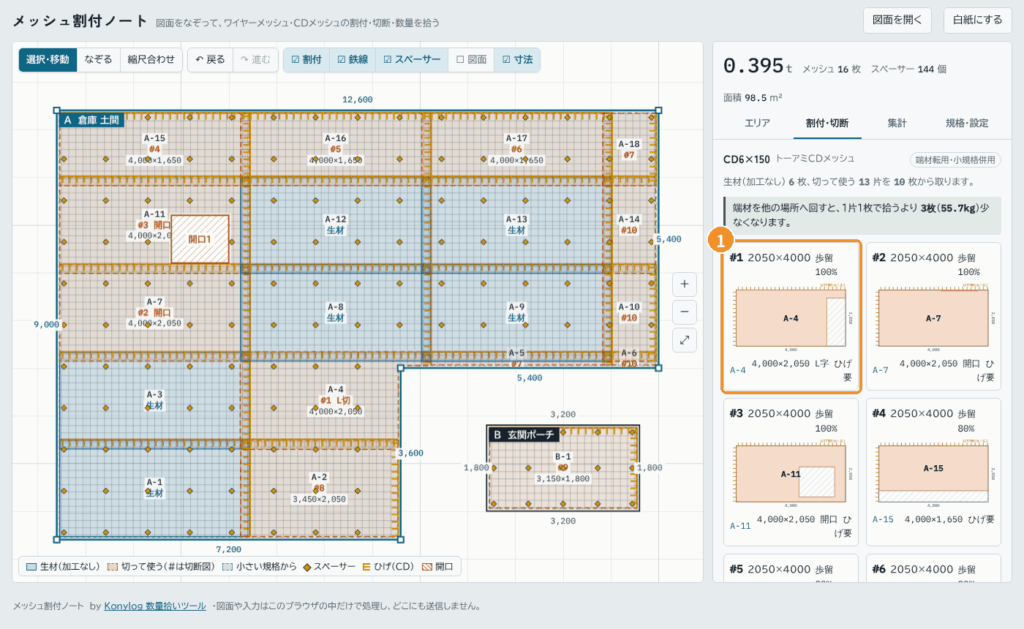The width and height of the screenshot is (1024, 629).
Task: Open the 集計 tab
Action: point(897,123)
